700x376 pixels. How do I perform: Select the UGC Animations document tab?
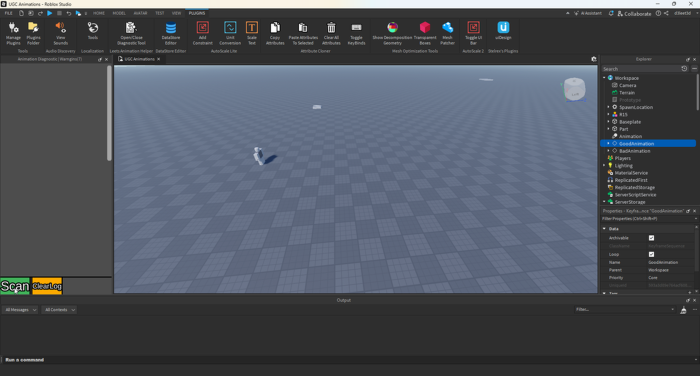coord(139,59)
